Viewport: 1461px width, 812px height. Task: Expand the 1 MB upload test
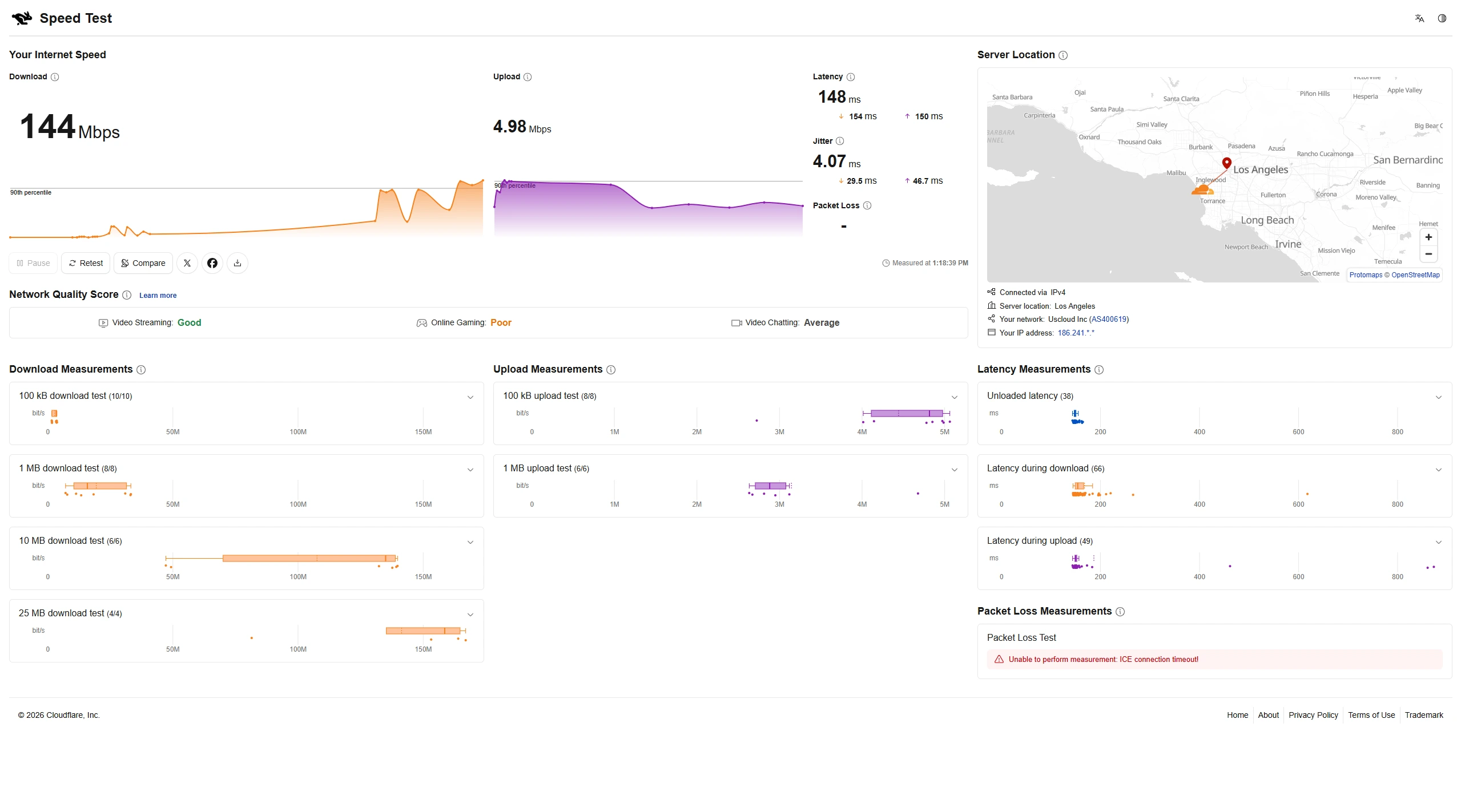coord(955,470)
